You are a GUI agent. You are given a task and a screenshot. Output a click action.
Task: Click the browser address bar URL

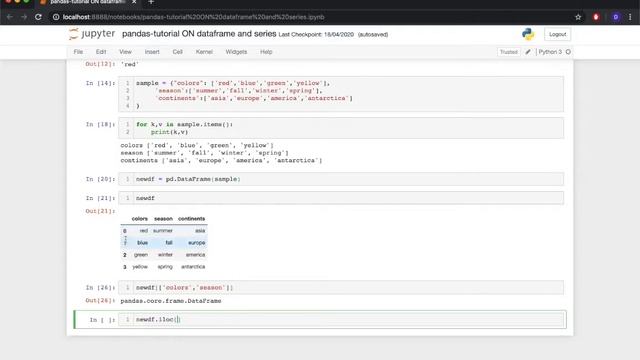[x=194, y=17]
